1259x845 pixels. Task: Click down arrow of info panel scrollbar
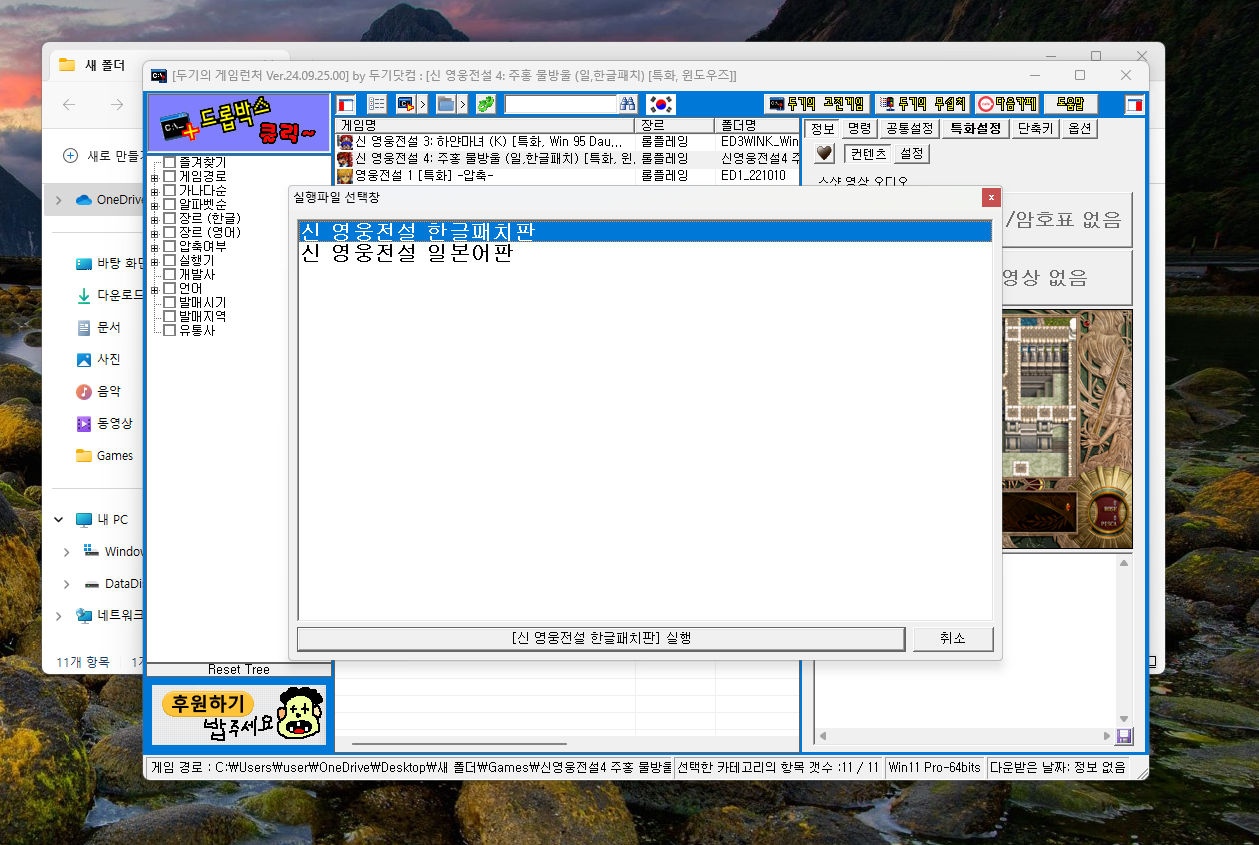1124,719
